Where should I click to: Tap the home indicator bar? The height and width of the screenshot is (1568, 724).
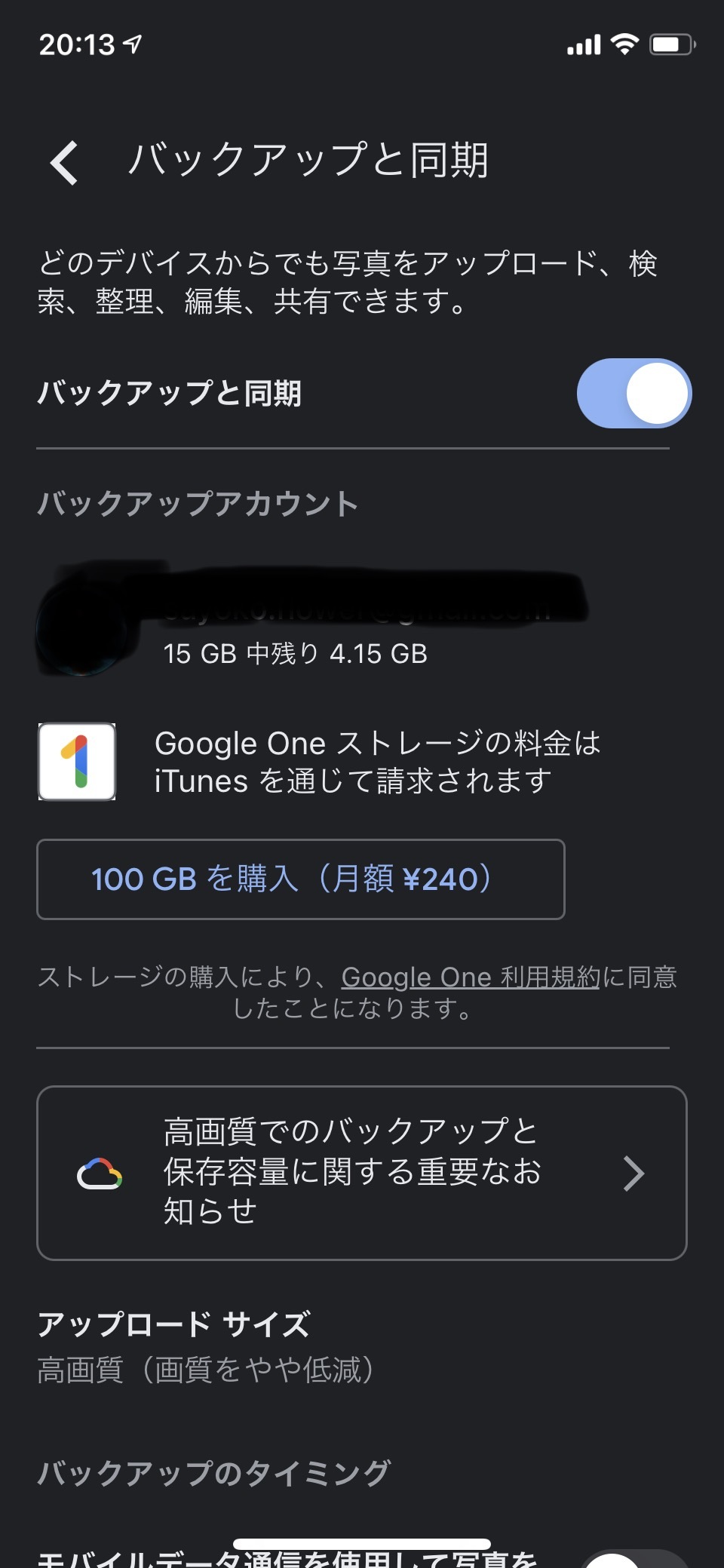click(362, 1544)
